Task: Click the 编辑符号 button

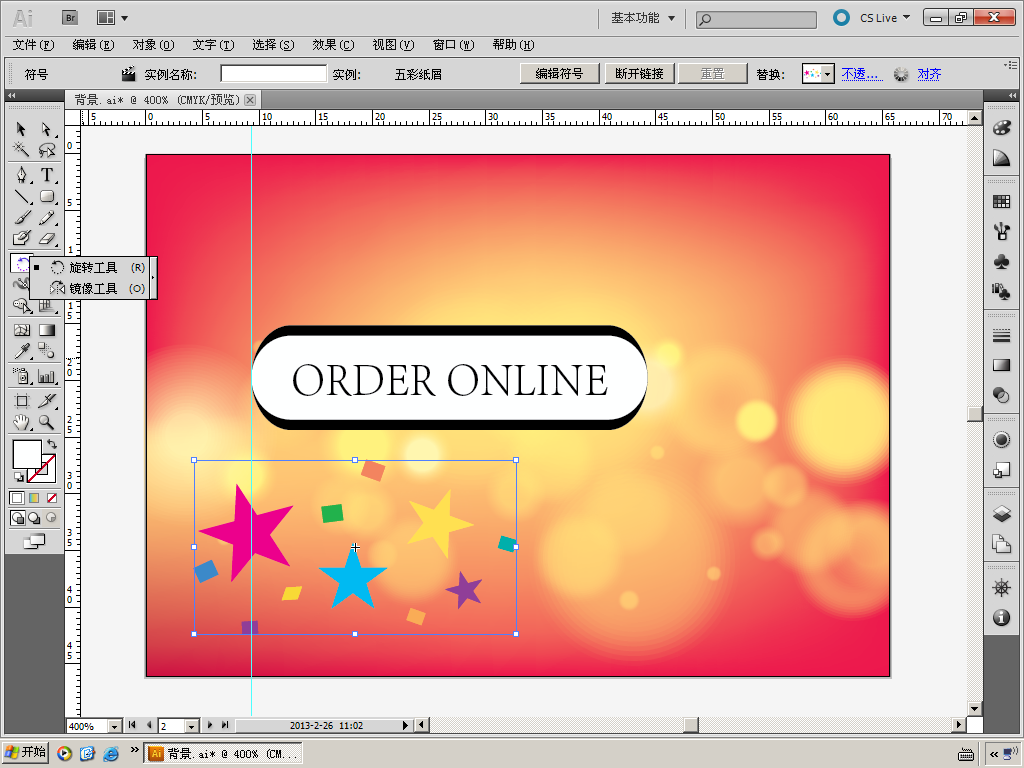Action: pyautogui.click(x=560, y=74)
